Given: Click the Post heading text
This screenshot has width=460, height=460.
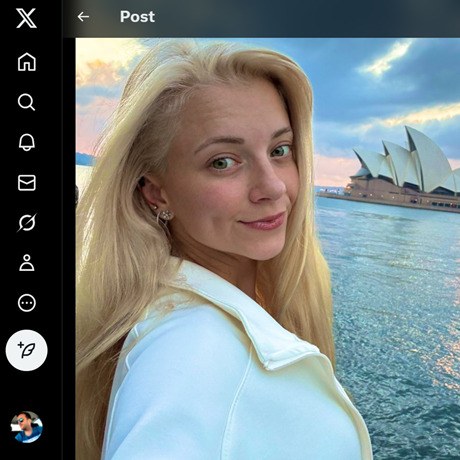Looking at the screenshot, I should 137,17.
